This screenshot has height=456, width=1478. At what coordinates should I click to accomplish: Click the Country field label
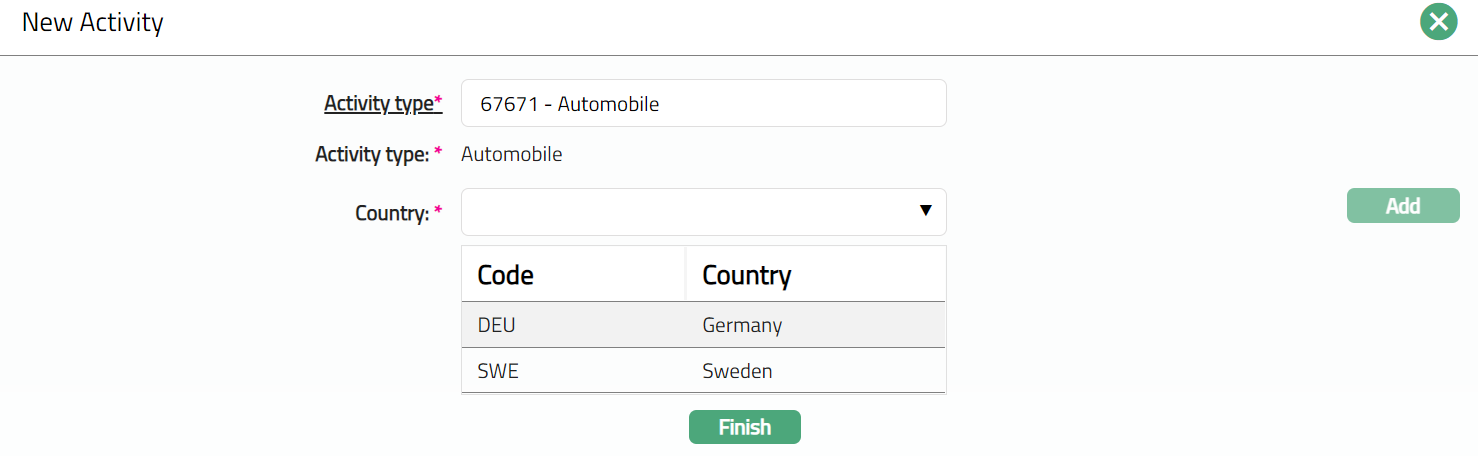coord(391,213)
